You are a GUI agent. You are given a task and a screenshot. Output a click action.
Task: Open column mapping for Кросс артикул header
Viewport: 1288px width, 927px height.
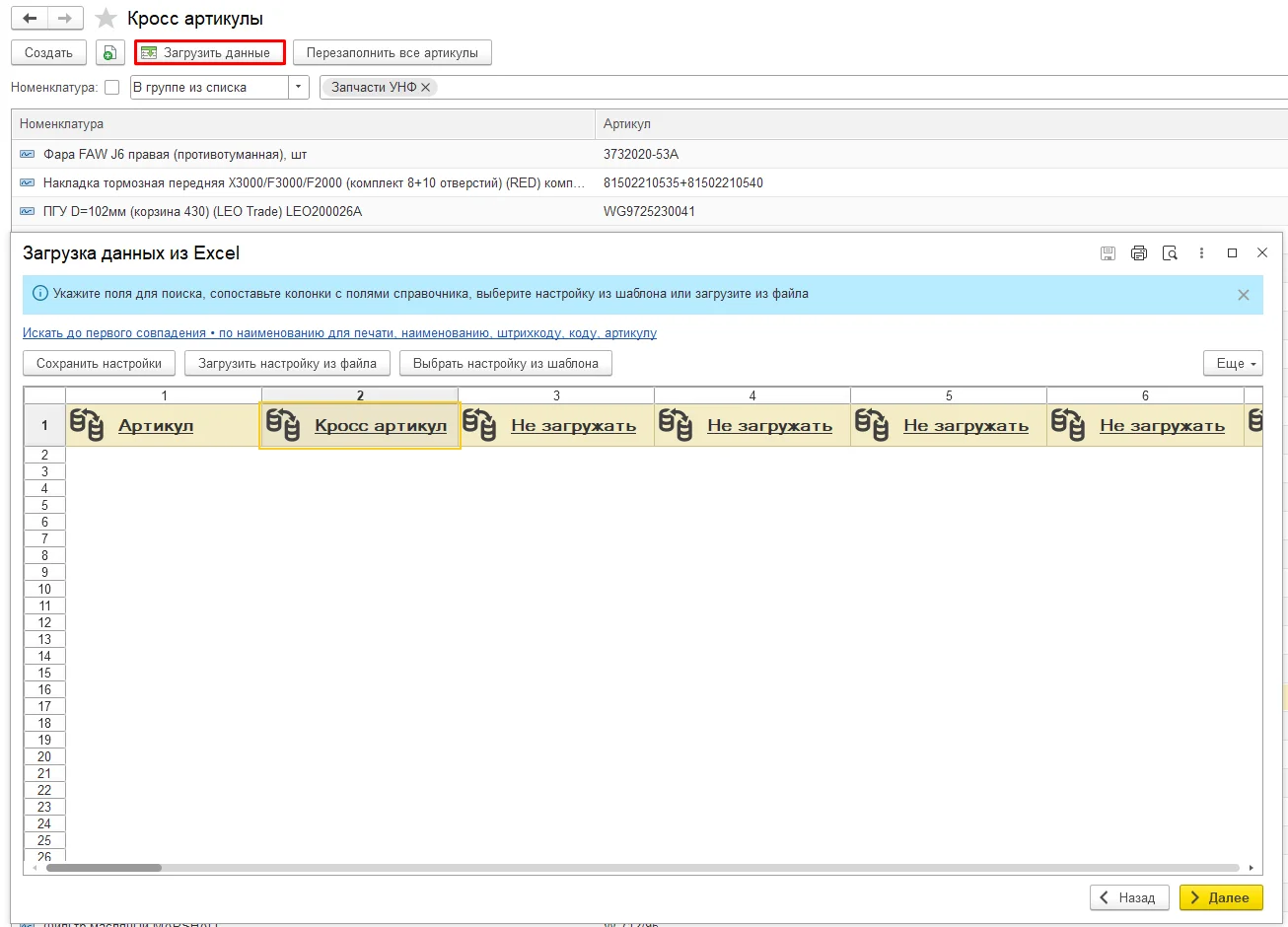point(381,426)
